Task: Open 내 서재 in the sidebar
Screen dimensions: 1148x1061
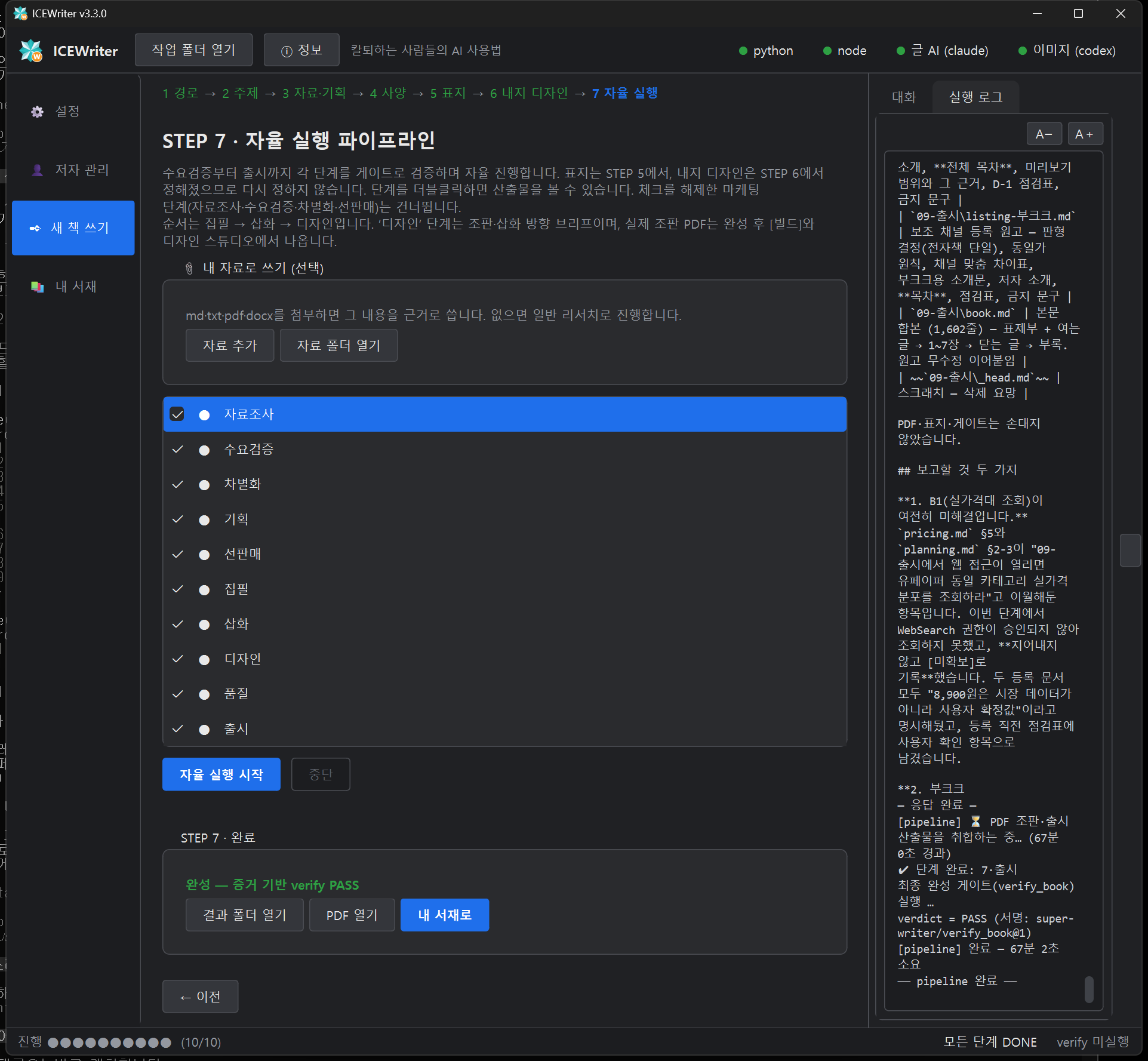Action: [x=73, y=287]
